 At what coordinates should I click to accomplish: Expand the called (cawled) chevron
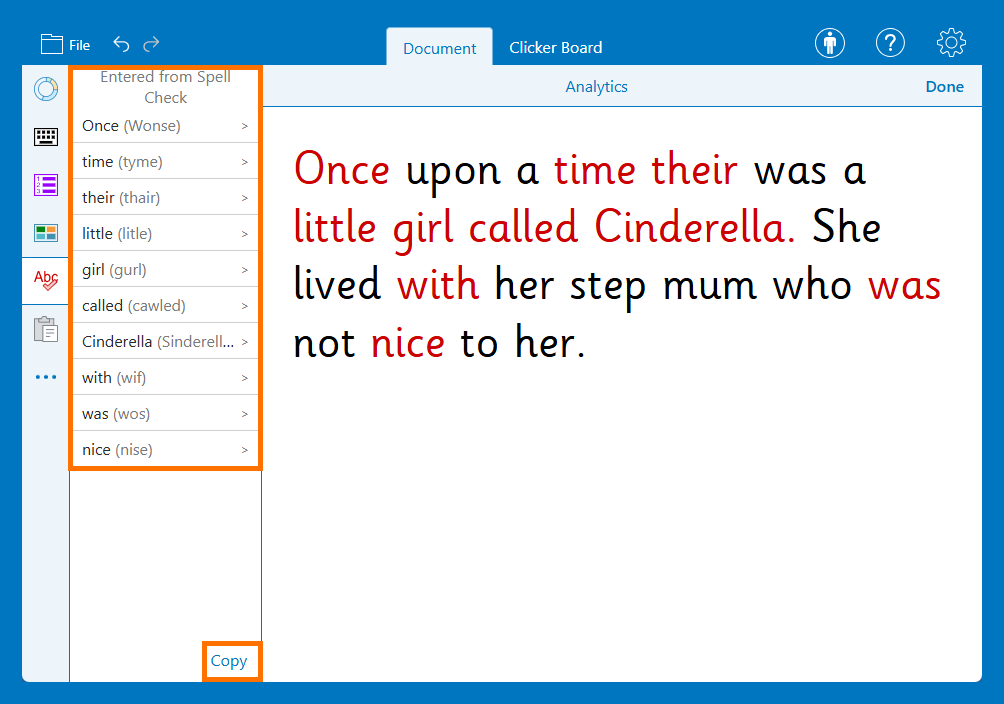245,306
